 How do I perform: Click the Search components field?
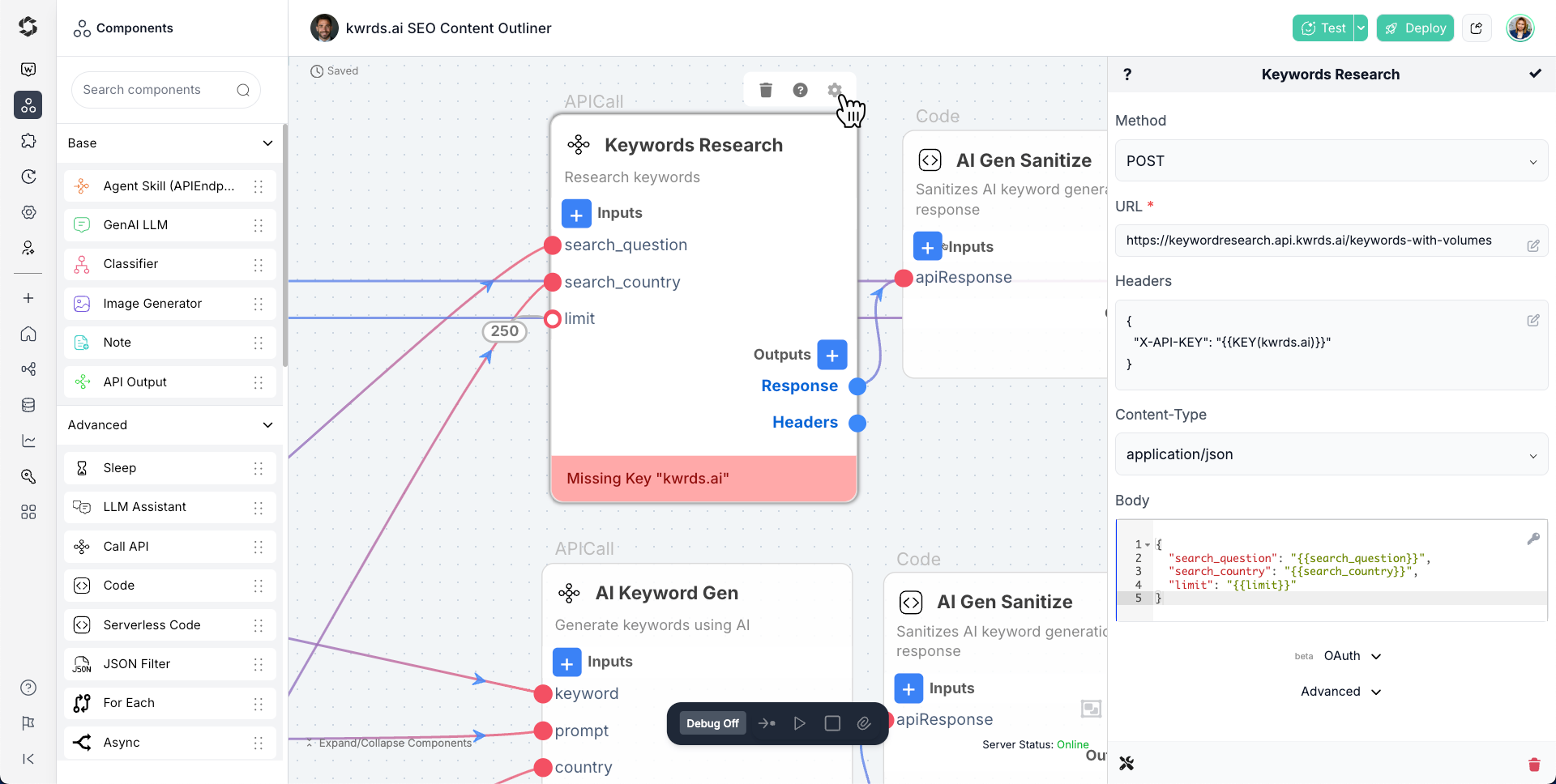point(166,90)
